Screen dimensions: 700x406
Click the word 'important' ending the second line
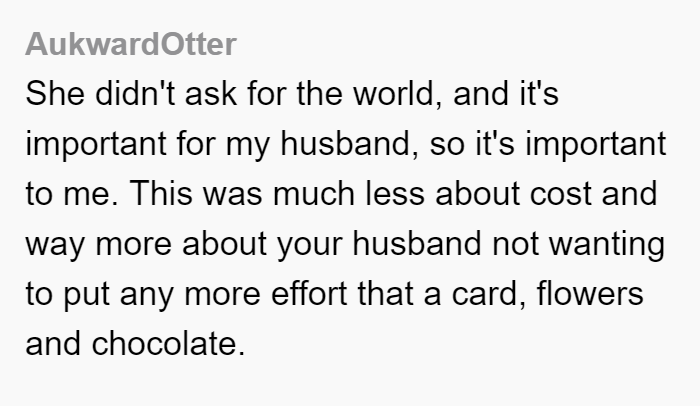[x=596, y=144]
